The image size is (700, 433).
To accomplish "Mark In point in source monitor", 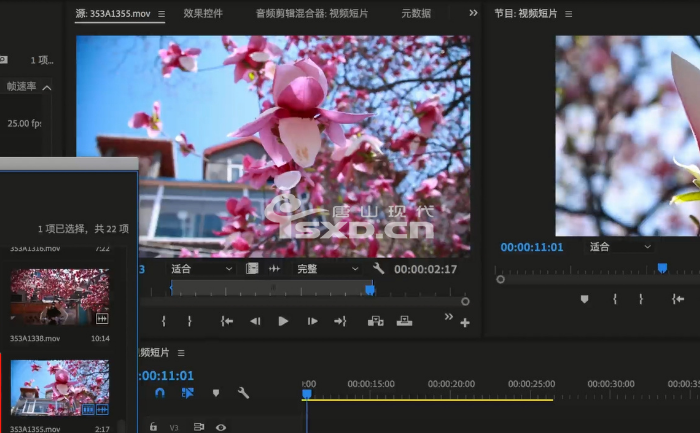I will pos(163,321).
